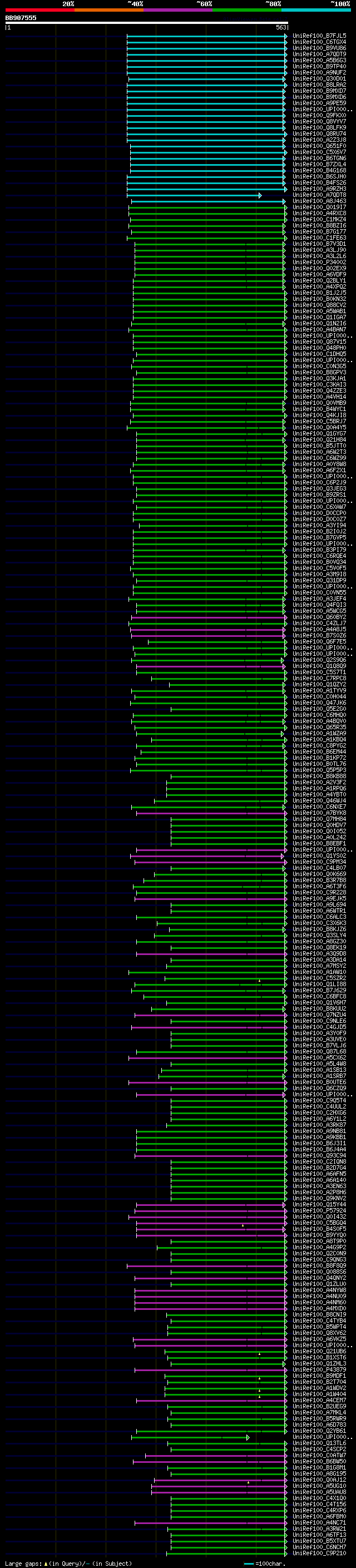Open the UniRef100_Q7MH84 entry
This screenshot has width=356, height=1568.
click(x=319, y=819)
